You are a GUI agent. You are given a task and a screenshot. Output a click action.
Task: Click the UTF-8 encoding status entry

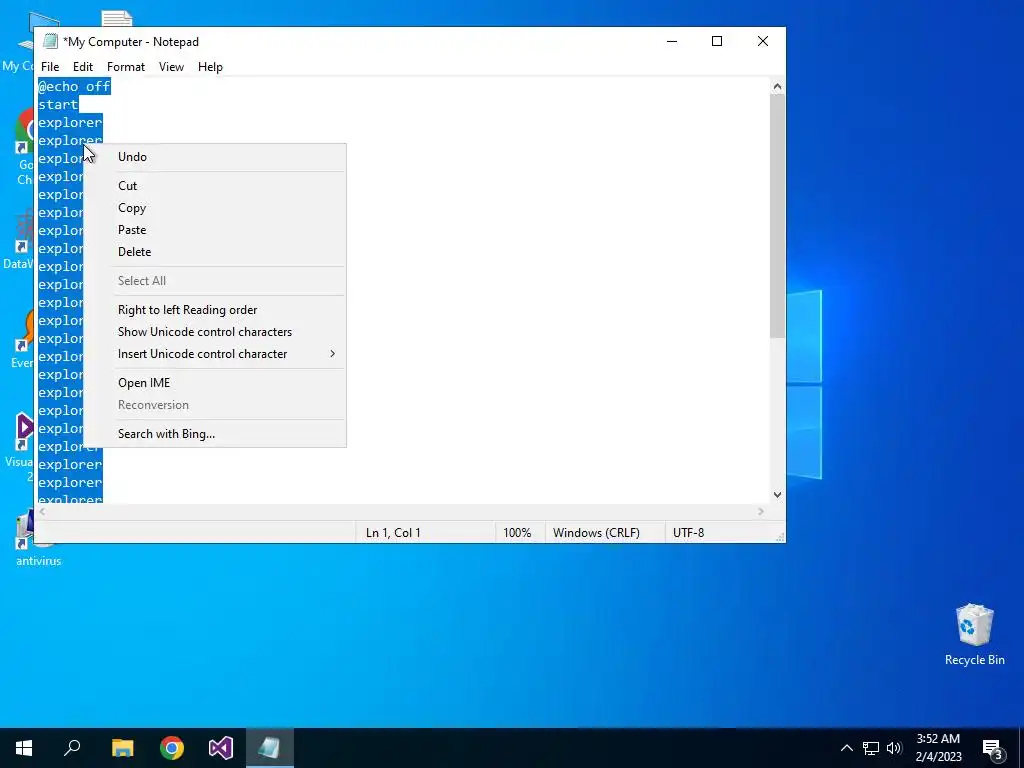point(688,533)
